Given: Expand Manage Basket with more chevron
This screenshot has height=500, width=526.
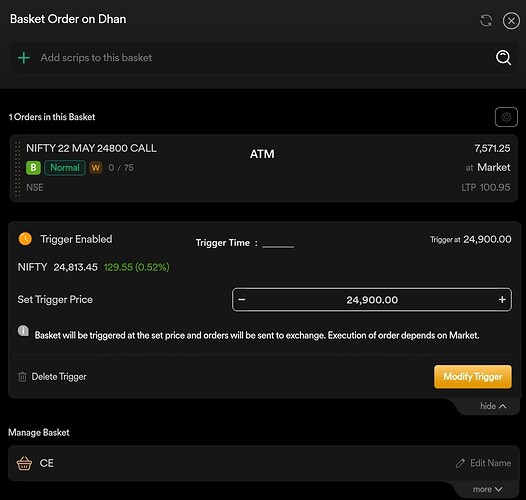Looking at the screenshot, I should 487,489.
